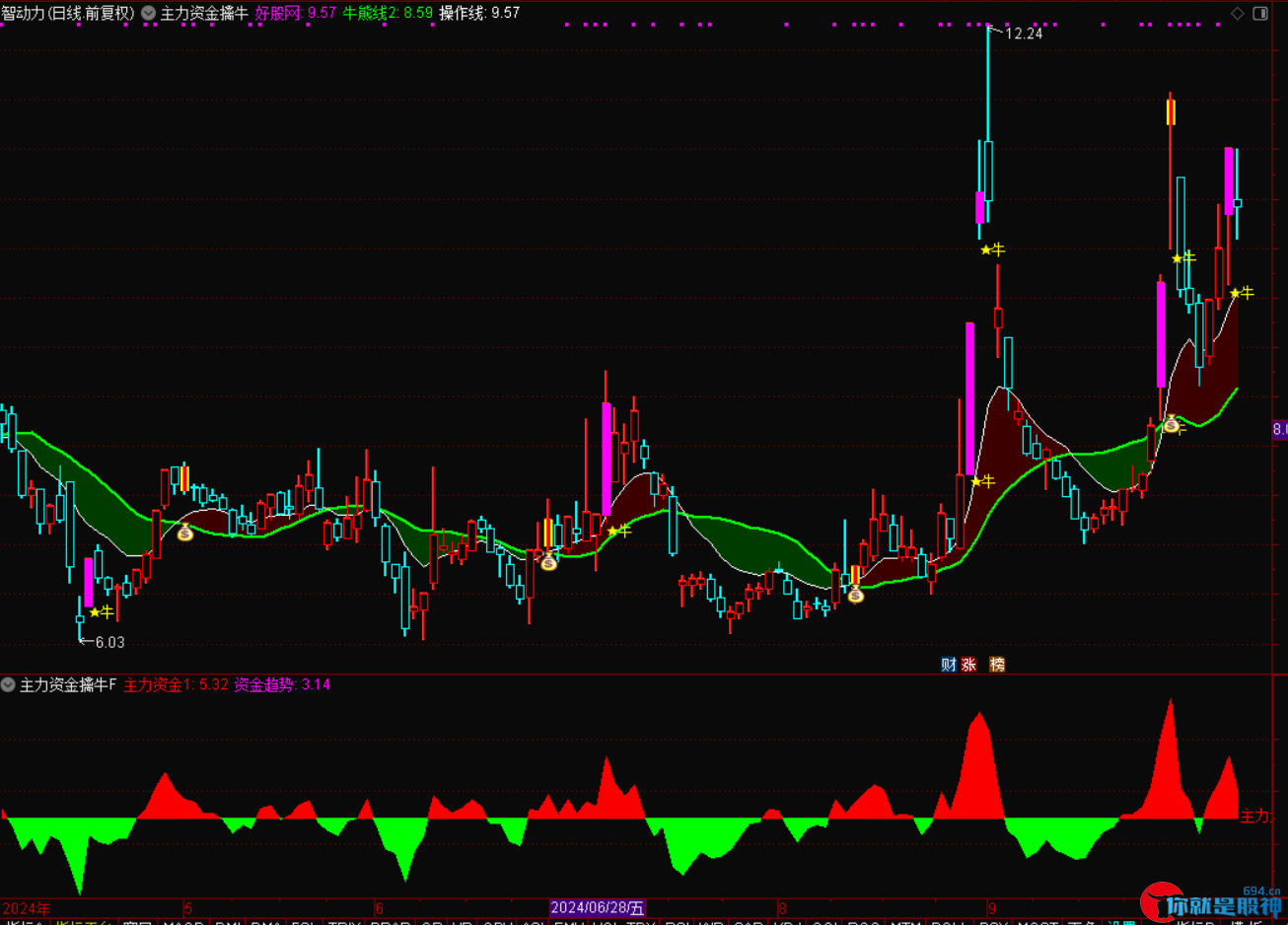Switch to the TRIX indicator tab

click(345, 923)
